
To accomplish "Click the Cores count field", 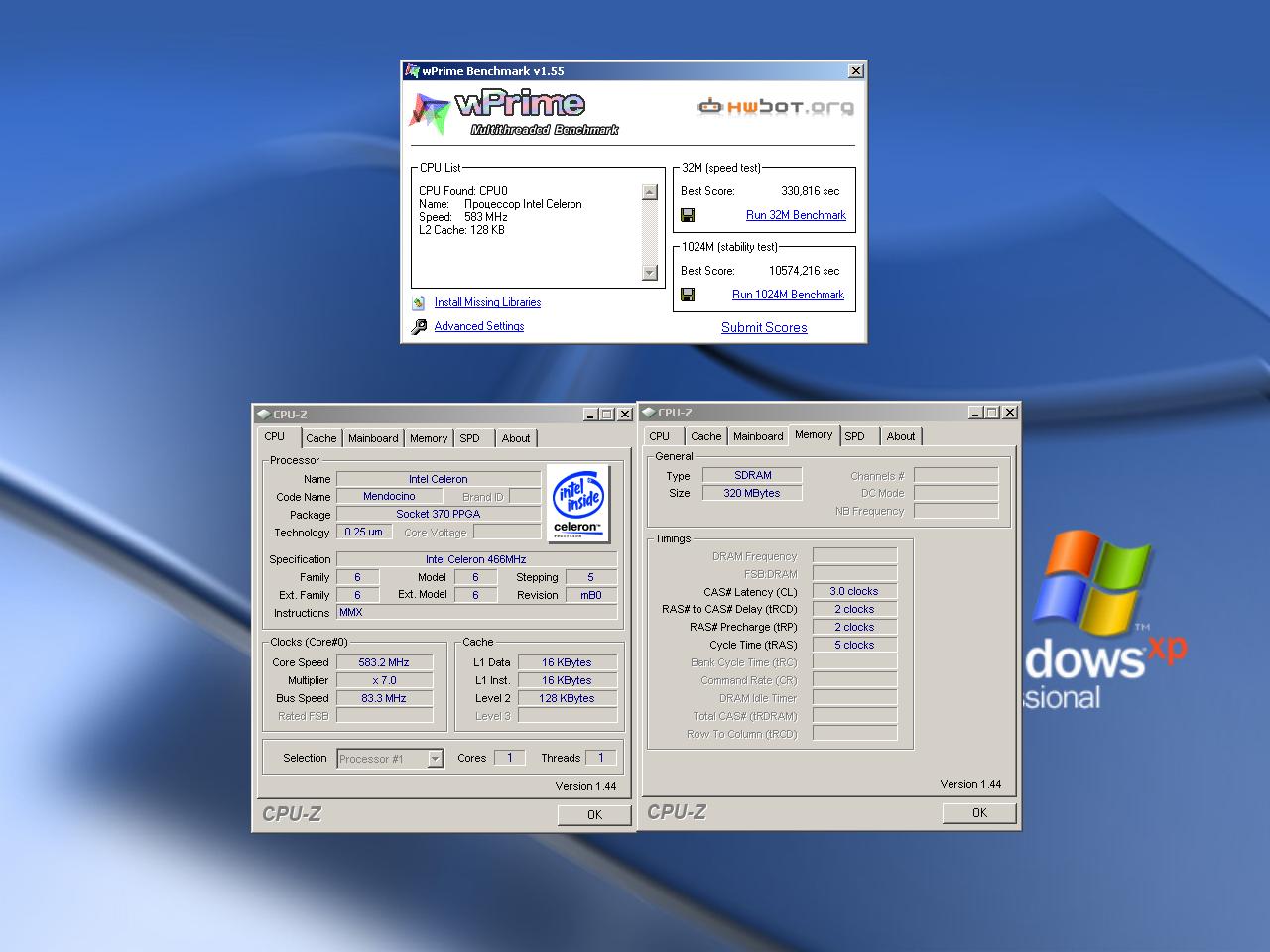I will point(510,758).
